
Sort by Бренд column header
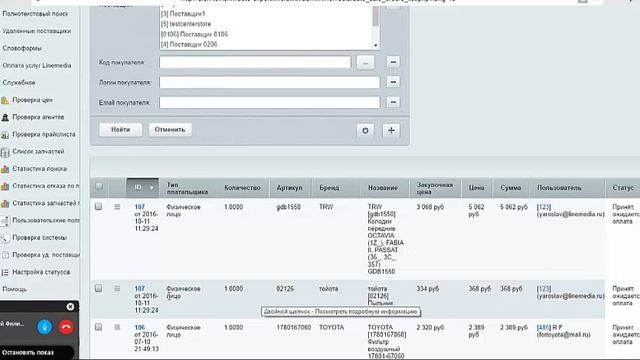[329, 188]
